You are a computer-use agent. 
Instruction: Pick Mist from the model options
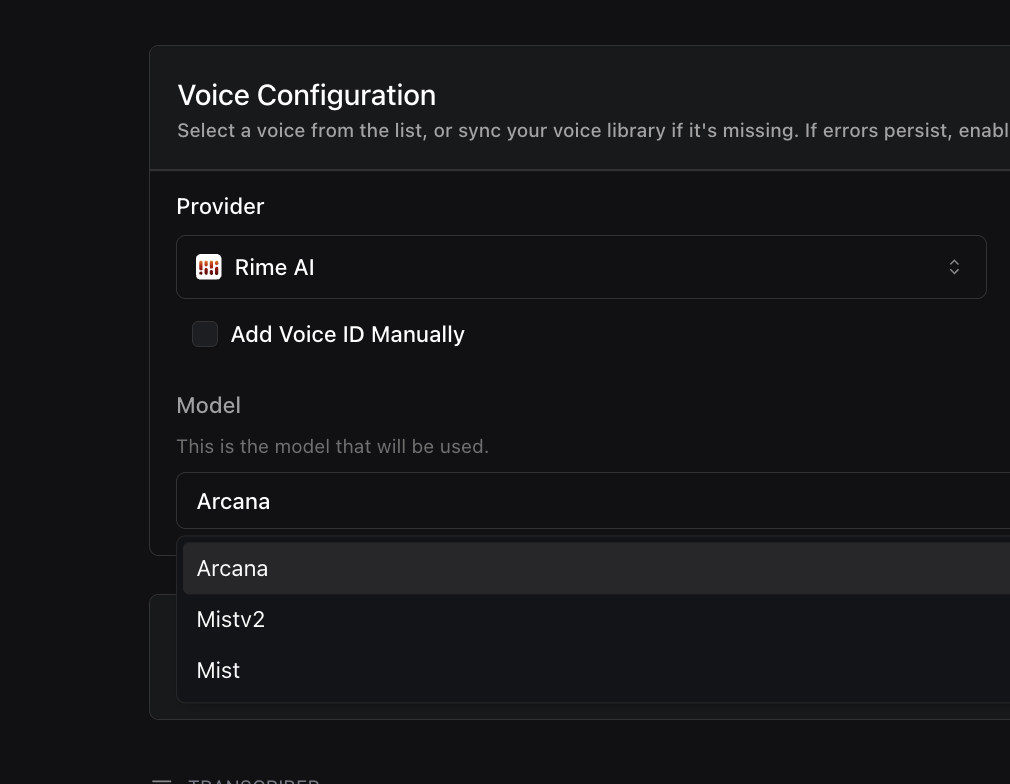(218, 670)
